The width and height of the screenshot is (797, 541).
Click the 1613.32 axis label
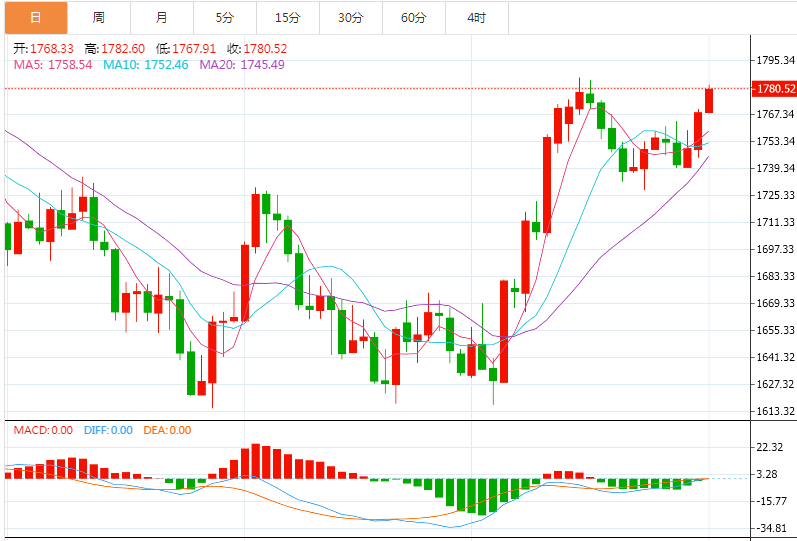click(x=776, y=411)
